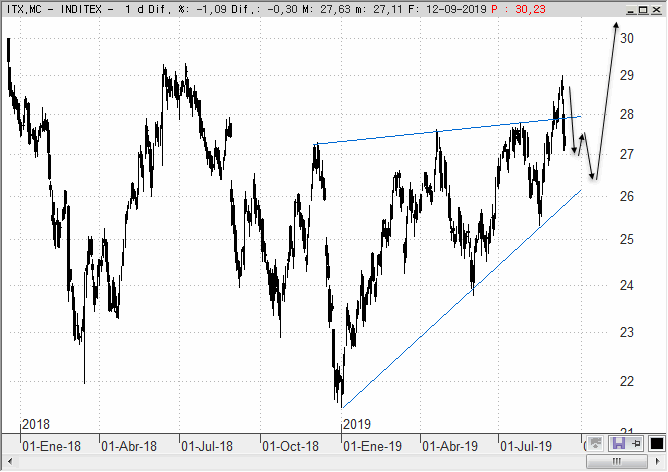This screenshot has width=668, height=472.
Task: Click the INDITEX name in title bar
Action: (x=81, y=9)
